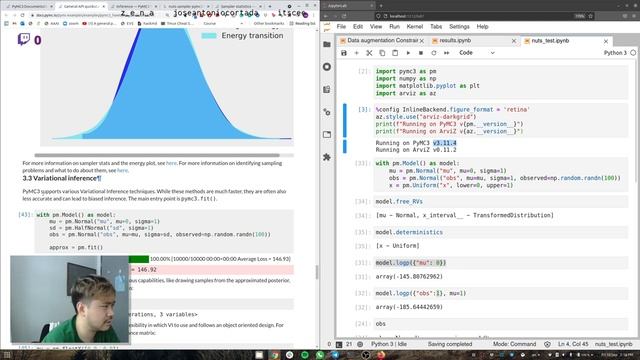Close the results.ipynb tab
Viewport: 640px width, 360px height.
[514, 41]
